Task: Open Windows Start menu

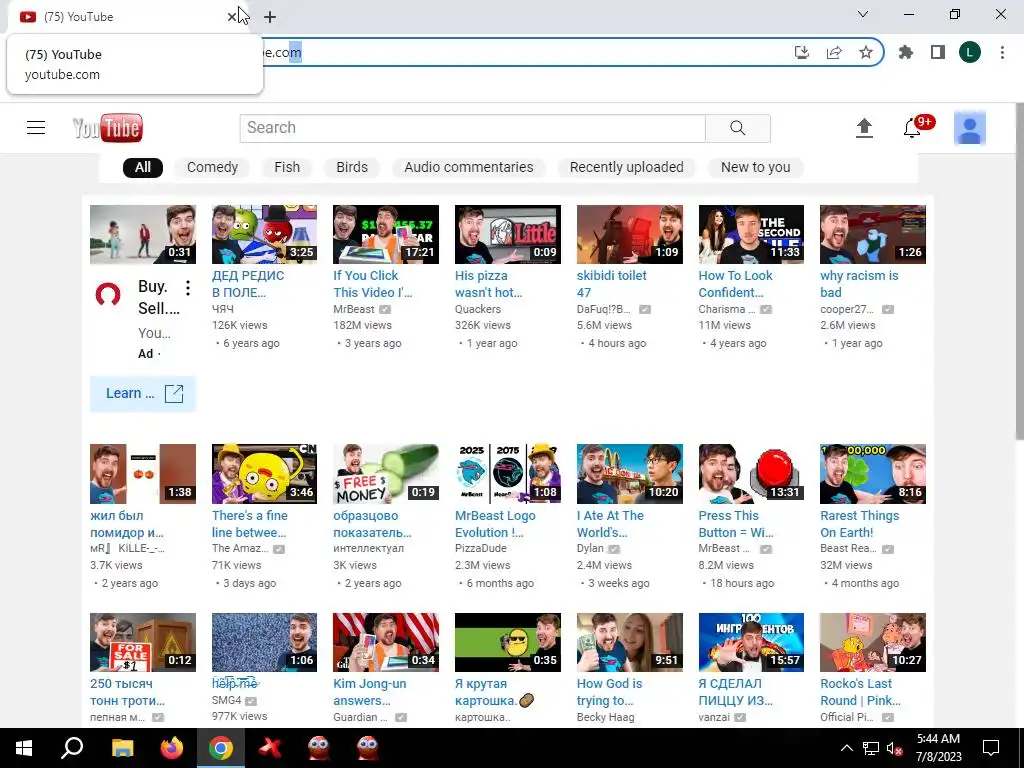Action: (x=24, y=748)
